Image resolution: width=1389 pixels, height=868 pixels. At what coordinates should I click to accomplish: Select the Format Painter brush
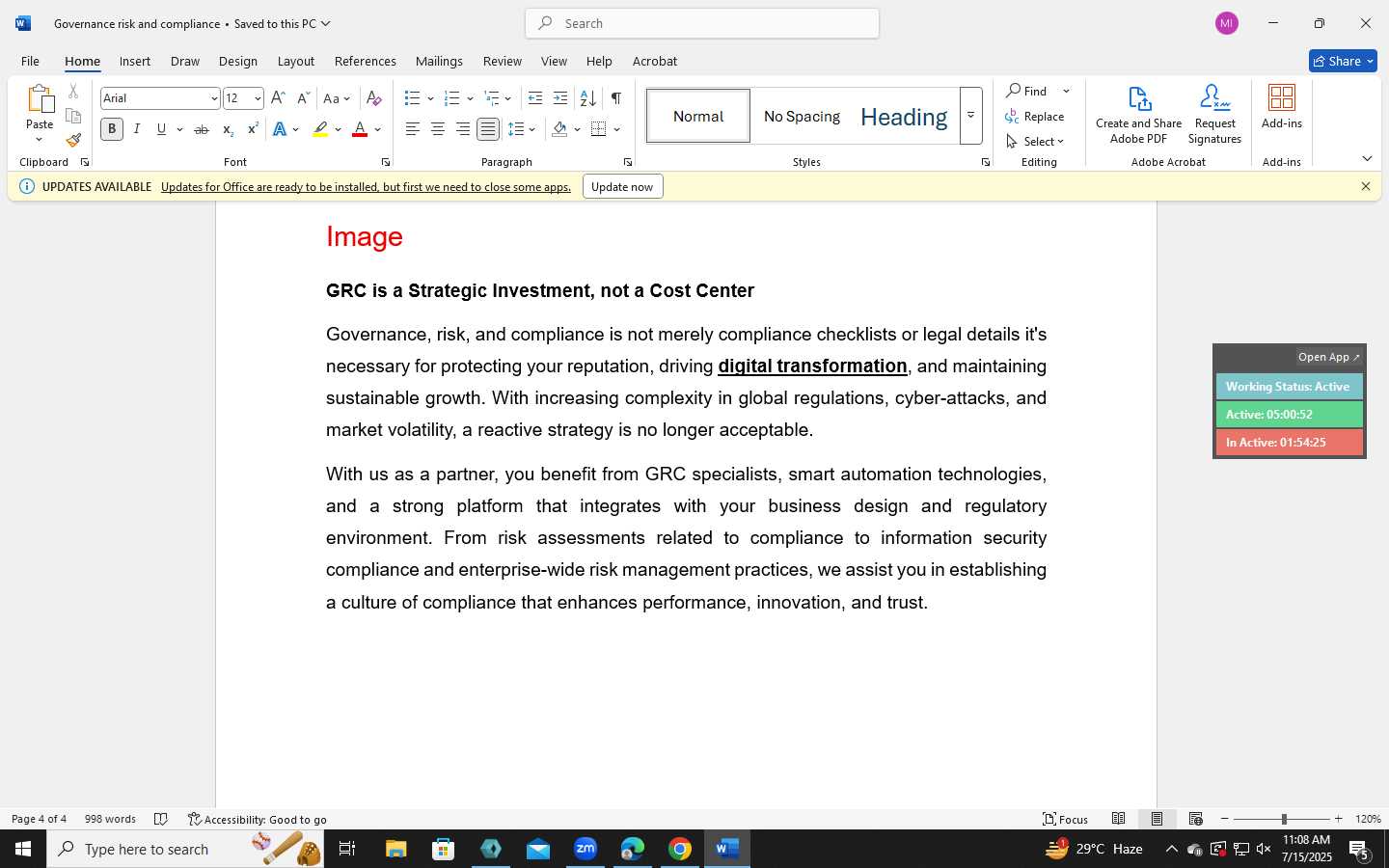point(73,140)
